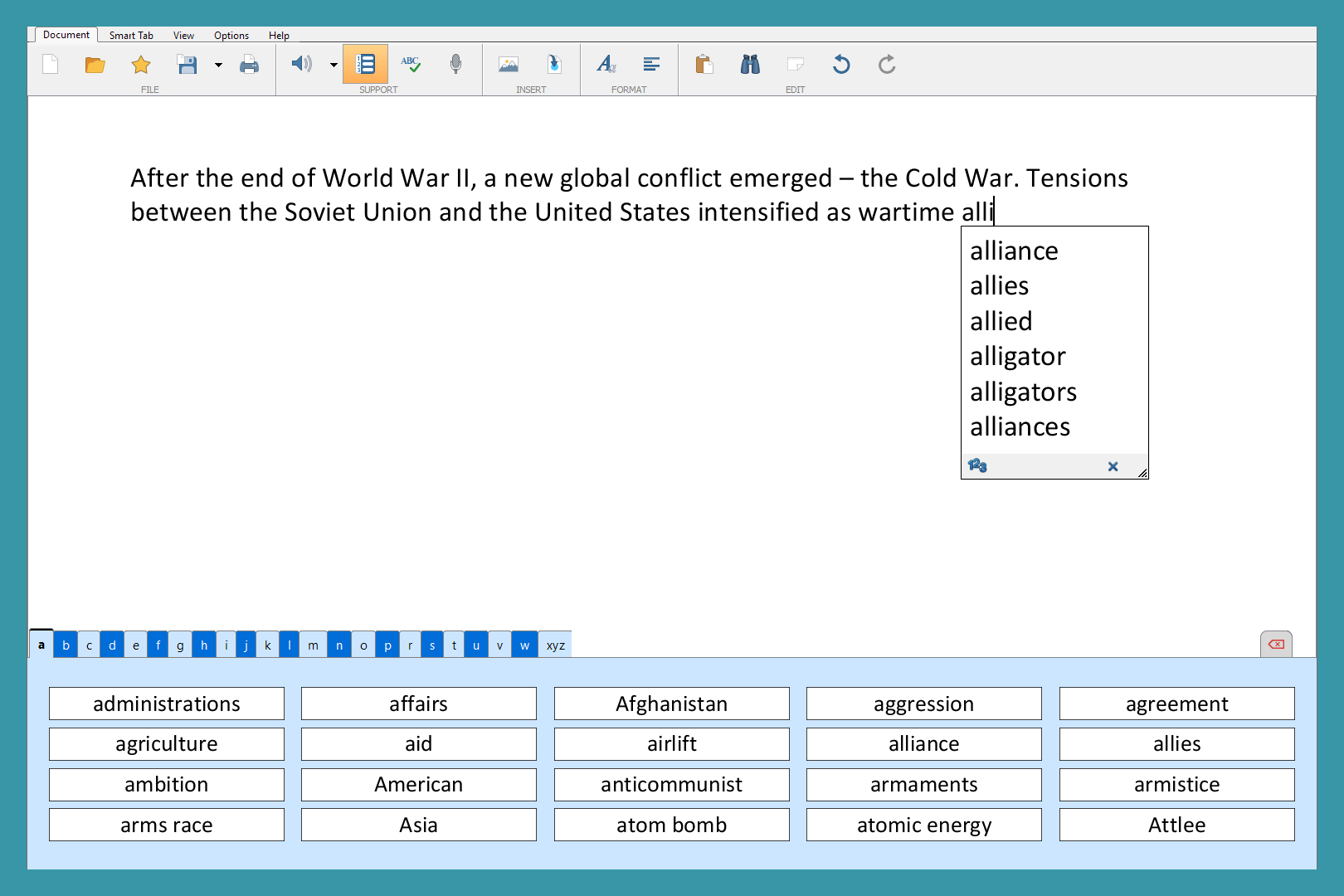Image resolution: width=1344 pixels, height=896 pixels.
Task: Toggle the word prediction list button
Action: coord(365,64)
